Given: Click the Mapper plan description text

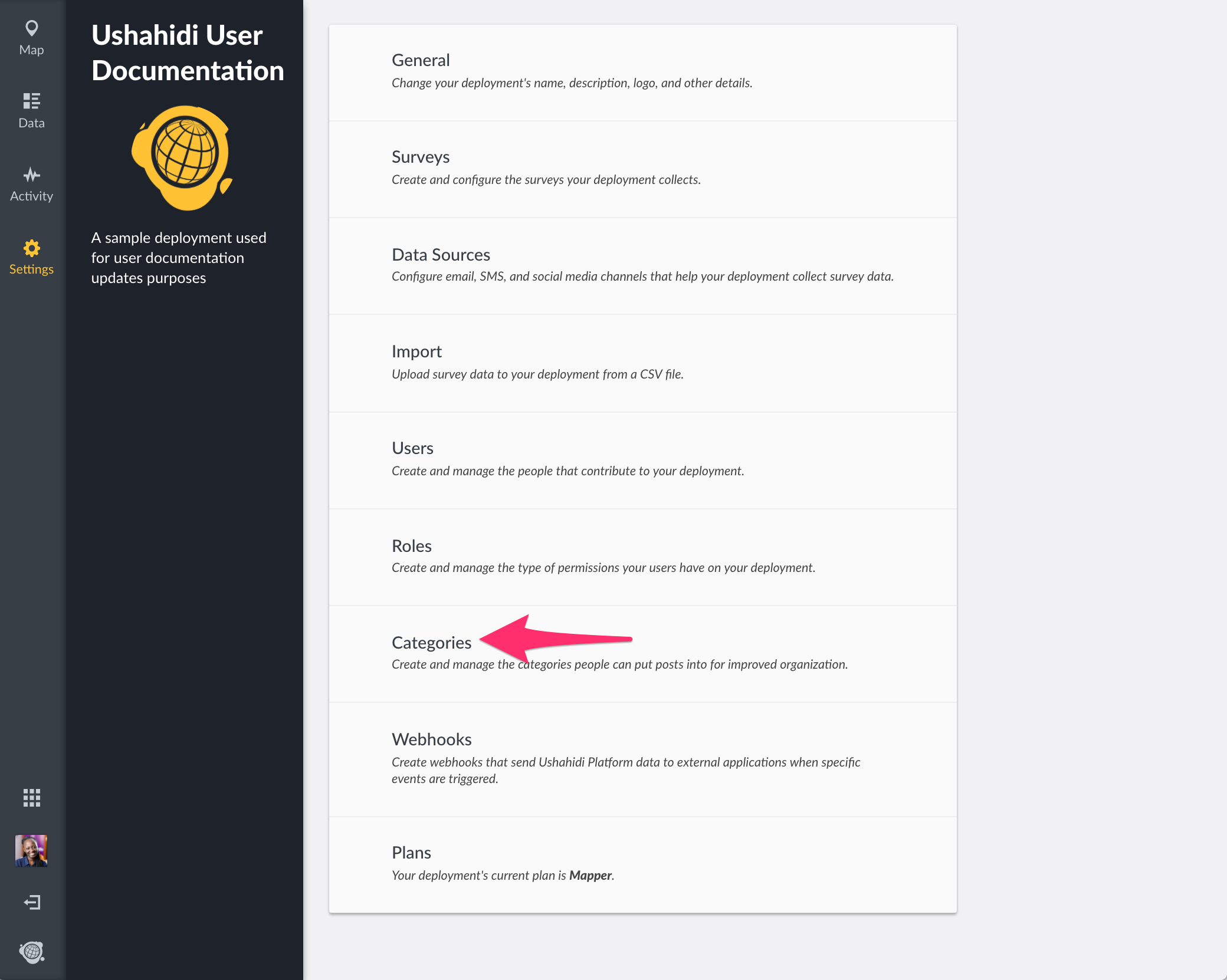Looking at the screenshot, I should point(503,876).
